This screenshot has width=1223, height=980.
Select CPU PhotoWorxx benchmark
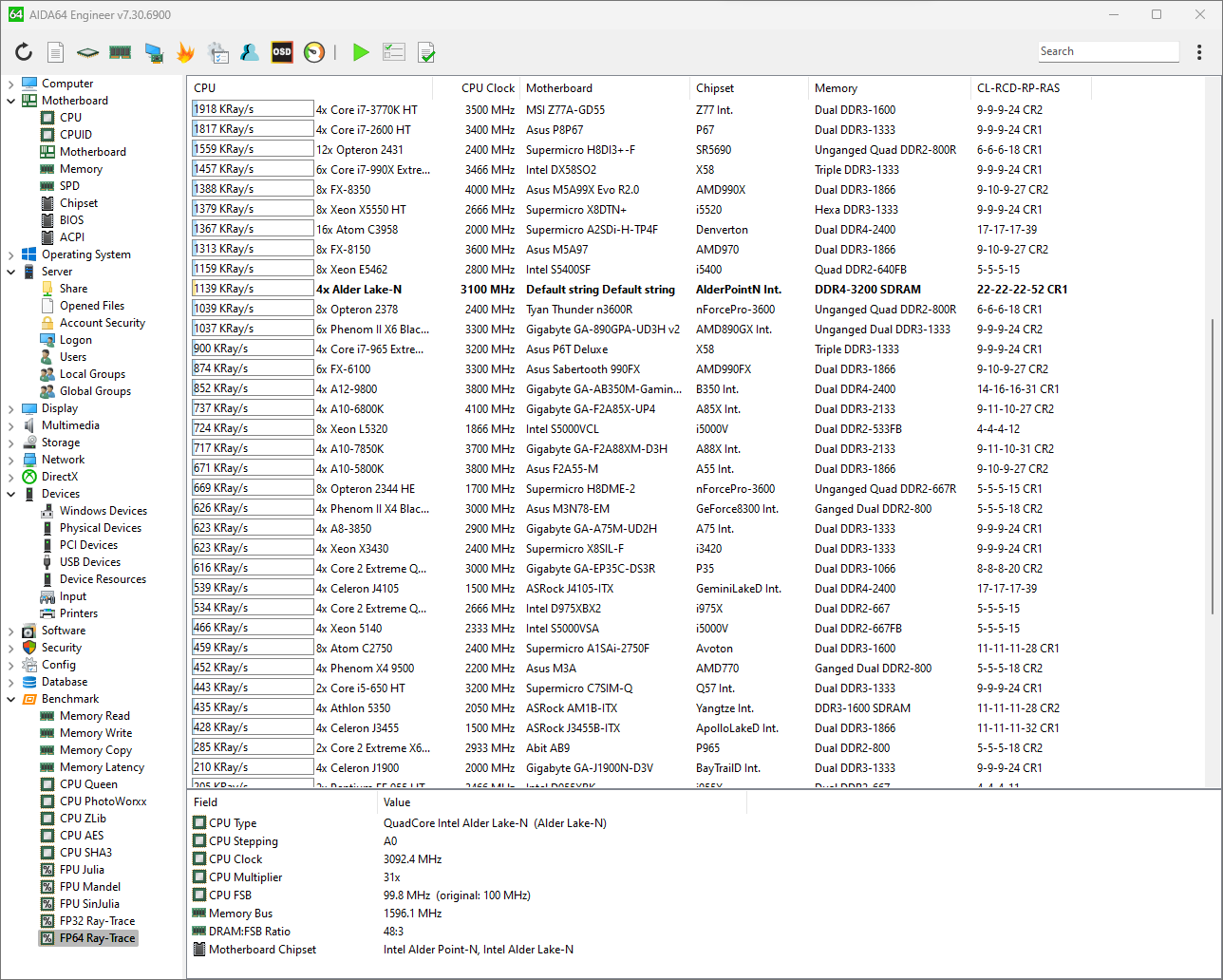coord(103,801)
